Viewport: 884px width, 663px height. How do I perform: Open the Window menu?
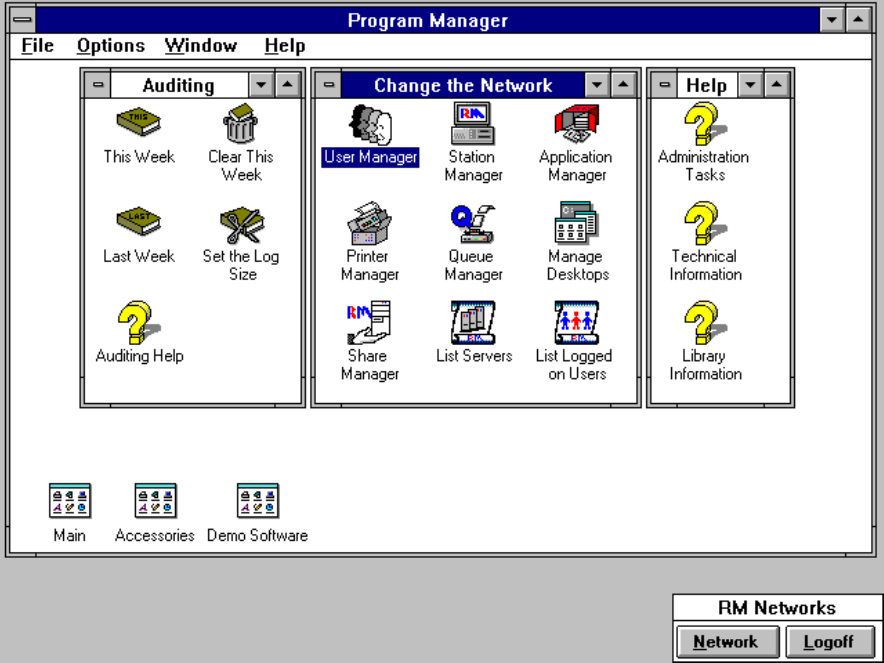(x=201, y=46)
